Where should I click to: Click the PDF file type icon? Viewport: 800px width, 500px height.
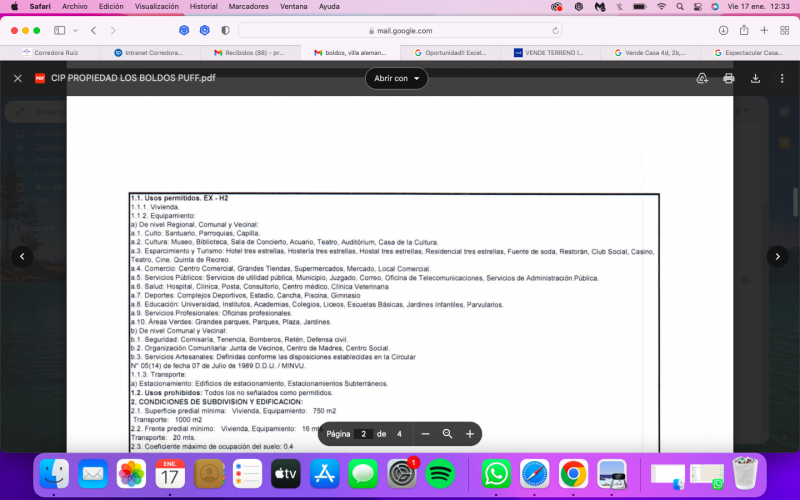pos(40,78)
